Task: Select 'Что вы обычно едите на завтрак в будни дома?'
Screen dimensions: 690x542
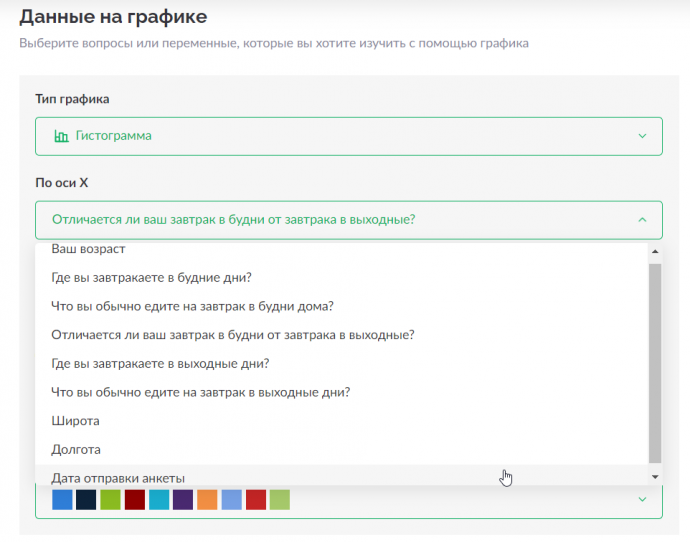Action: click(341, 306)
